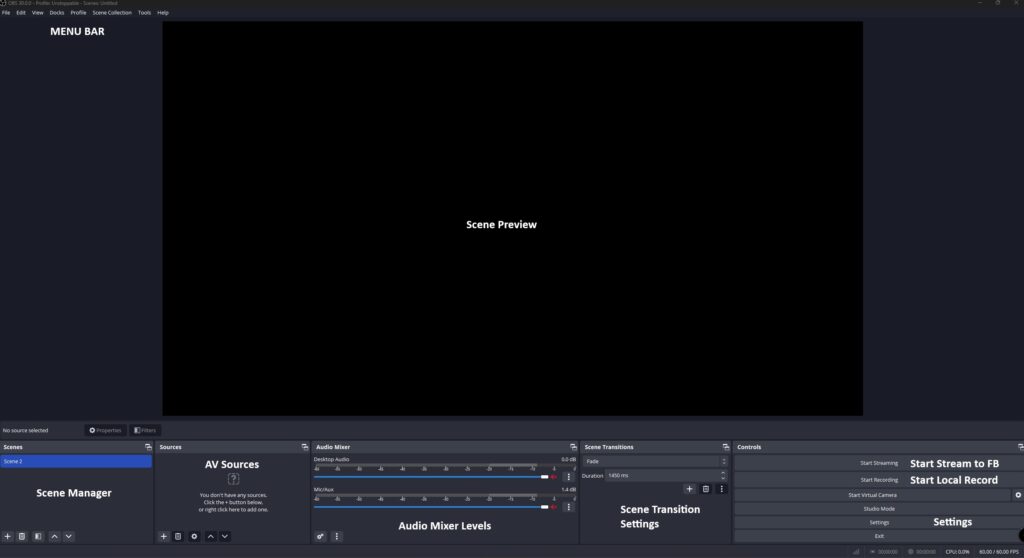
Task: Move source down with the Sources down arrow
Action: (225, 536)
